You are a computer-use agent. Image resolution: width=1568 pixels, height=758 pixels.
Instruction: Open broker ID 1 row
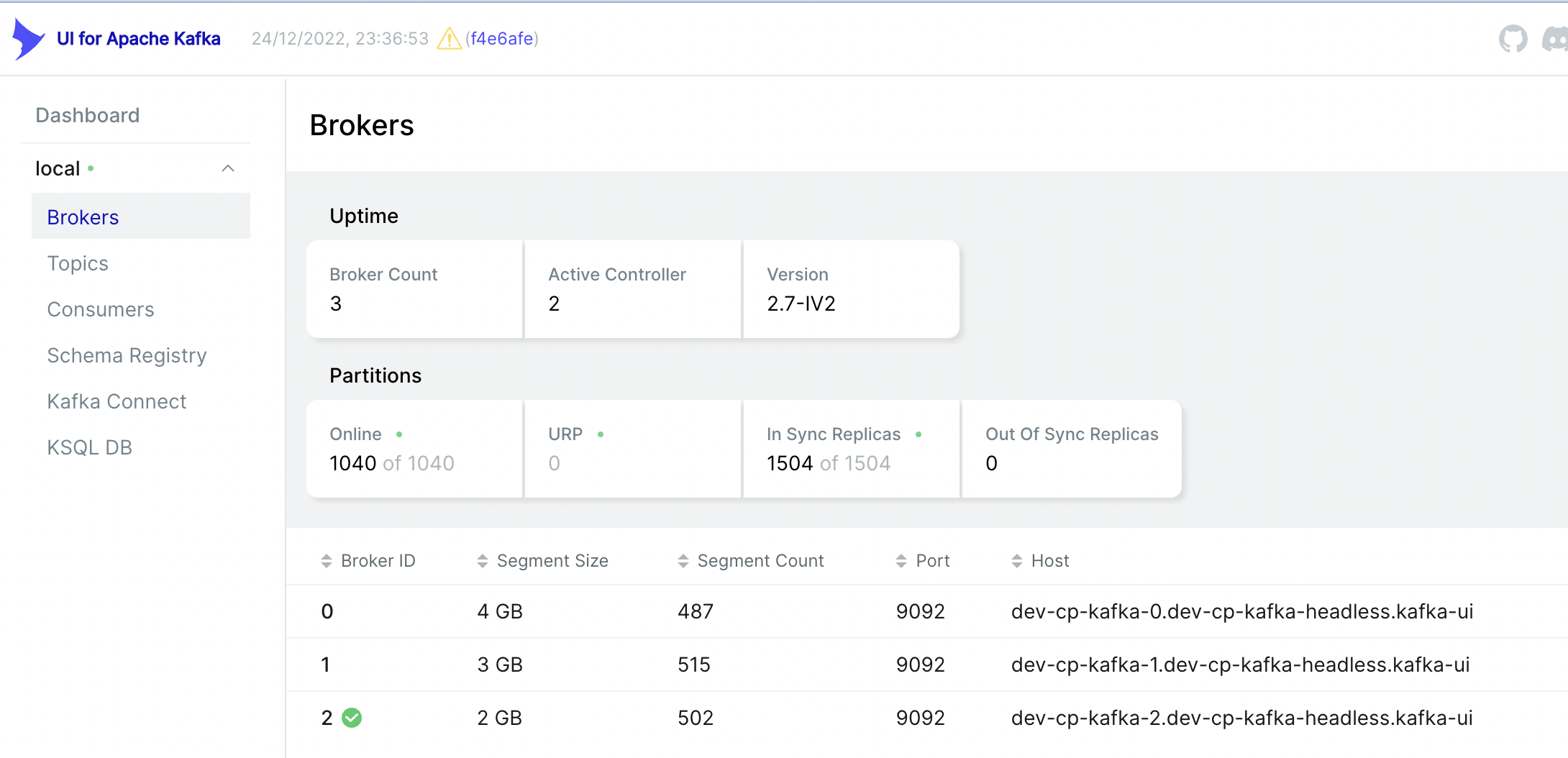pos(926,665)
